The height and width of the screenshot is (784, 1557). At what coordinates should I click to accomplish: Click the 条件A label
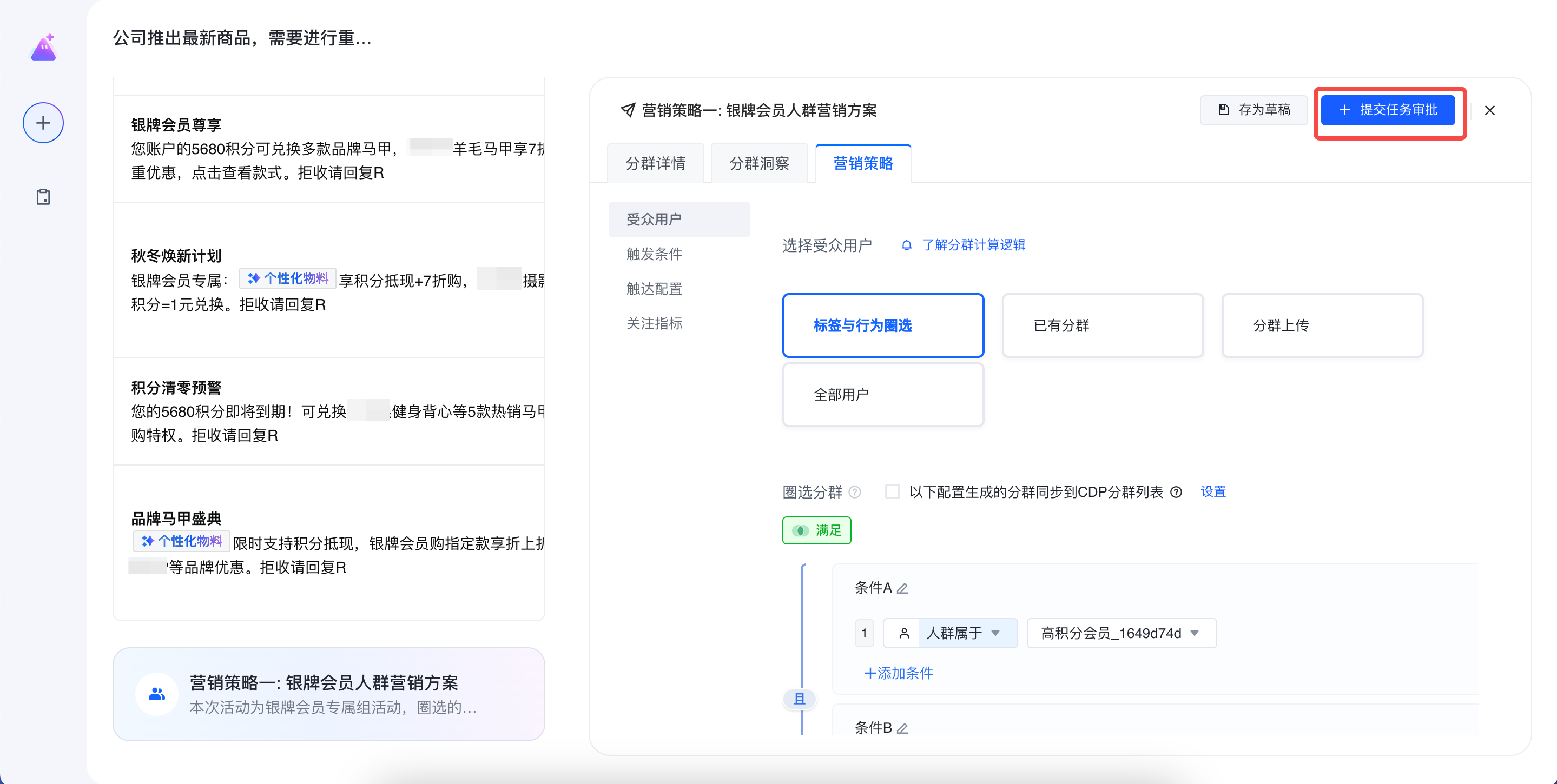873,588
